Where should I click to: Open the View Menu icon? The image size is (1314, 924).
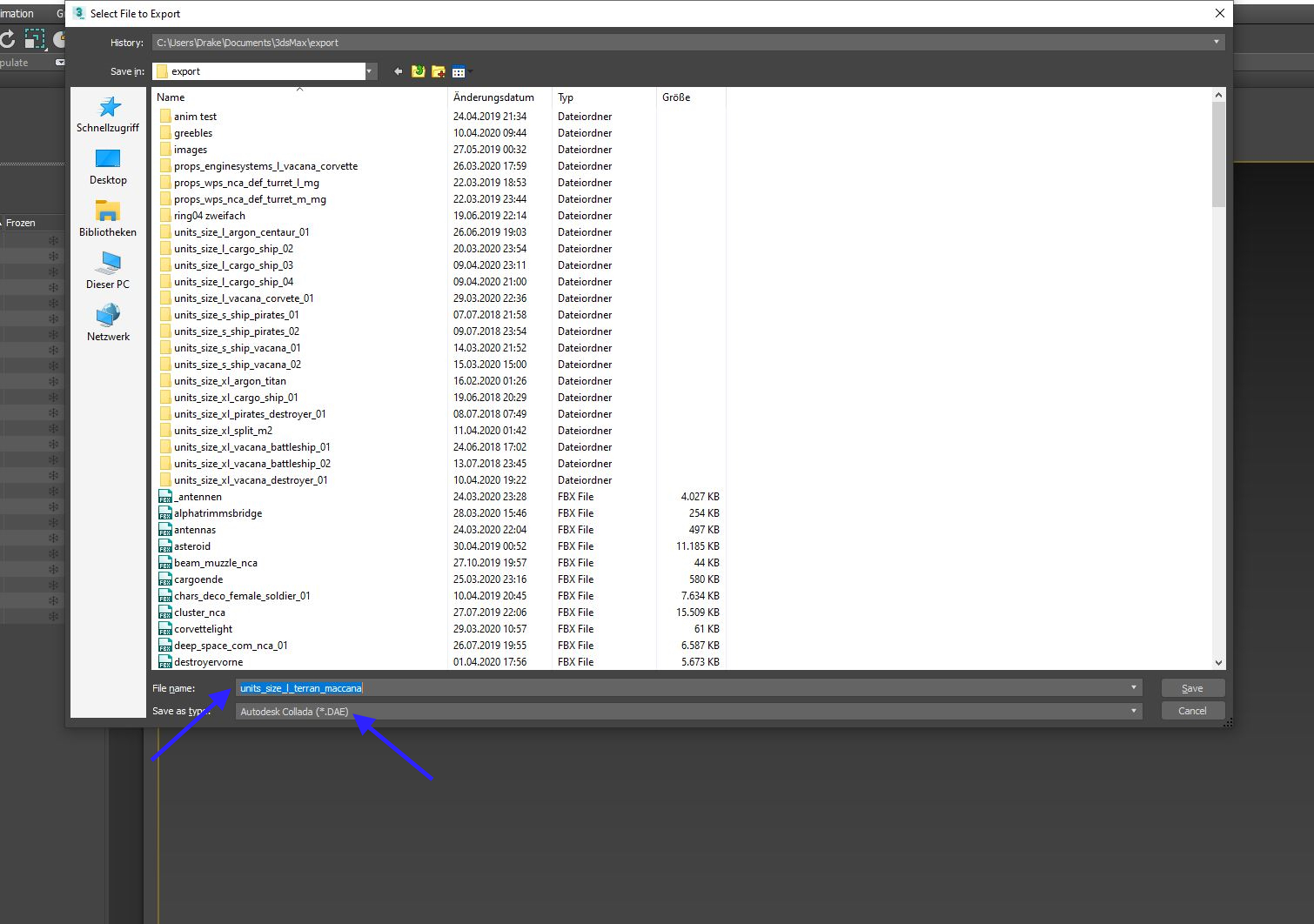[459, 71]
